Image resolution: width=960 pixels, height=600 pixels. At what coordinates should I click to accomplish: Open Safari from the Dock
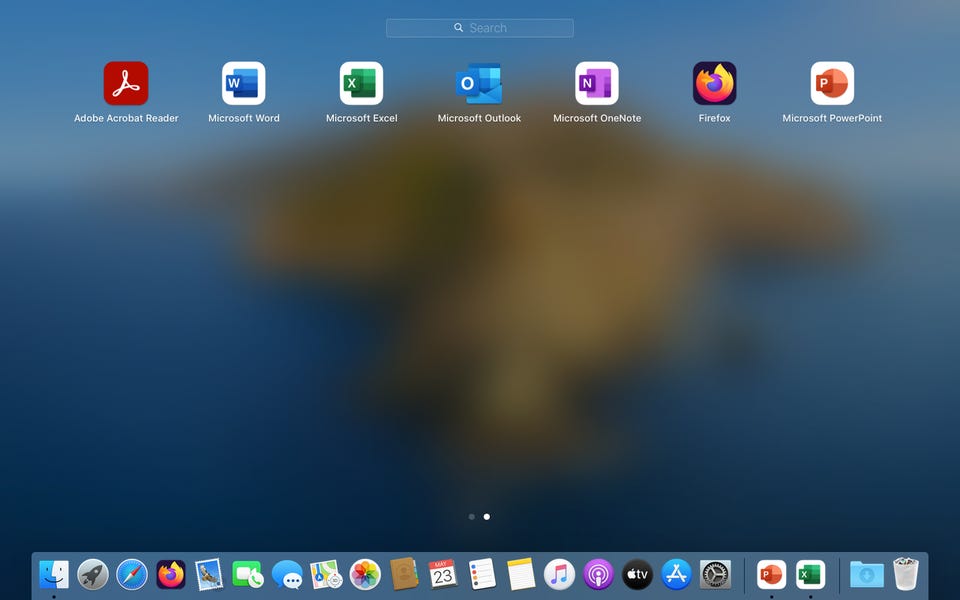[x=132, y=575]
